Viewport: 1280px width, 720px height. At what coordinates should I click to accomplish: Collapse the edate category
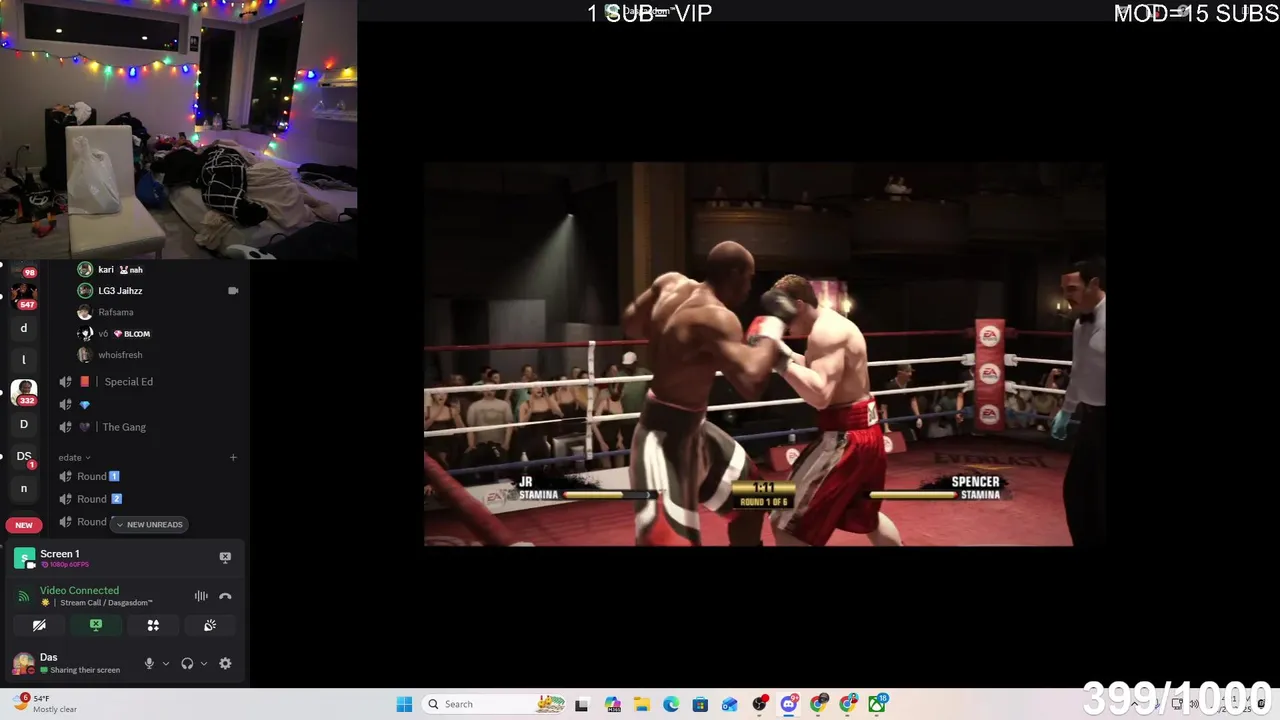(x=74, y=457)
